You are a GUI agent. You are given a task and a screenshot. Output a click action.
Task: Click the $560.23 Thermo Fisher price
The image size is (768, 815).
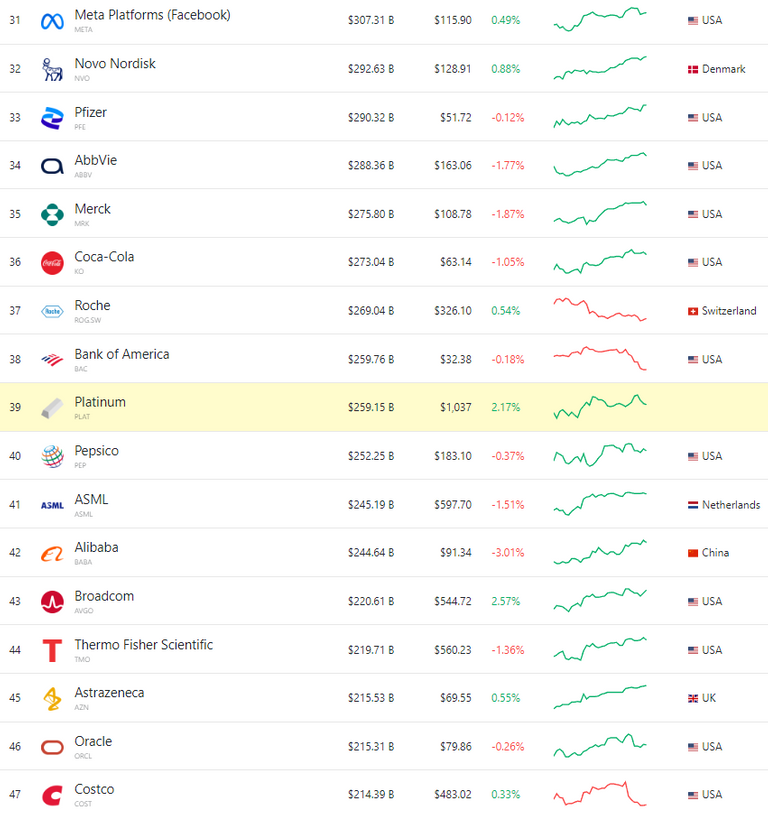[453, 650]
